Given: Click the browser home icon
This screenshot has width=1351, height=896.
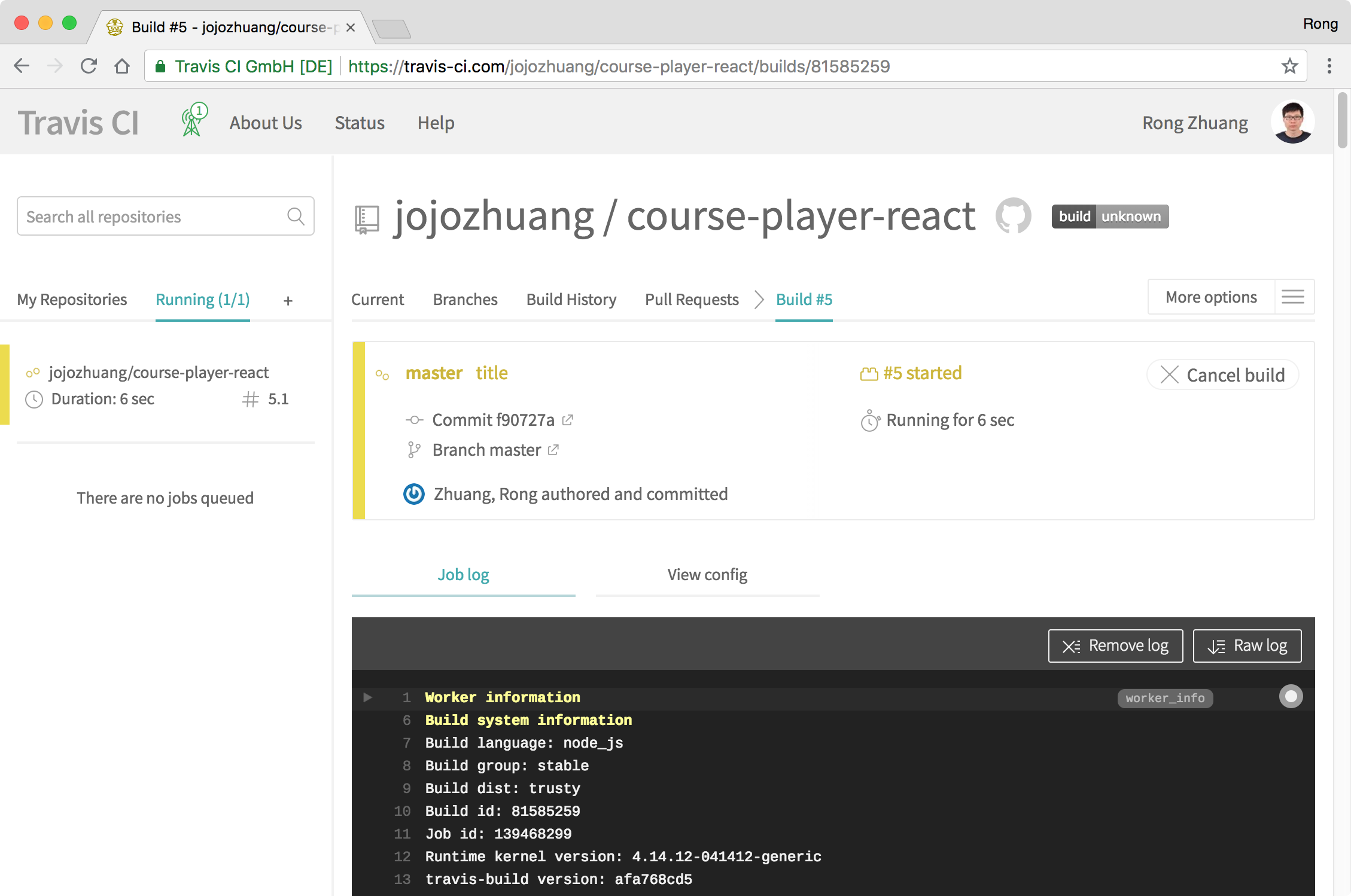Looking at the screenshot, I should tap(122, 66).
